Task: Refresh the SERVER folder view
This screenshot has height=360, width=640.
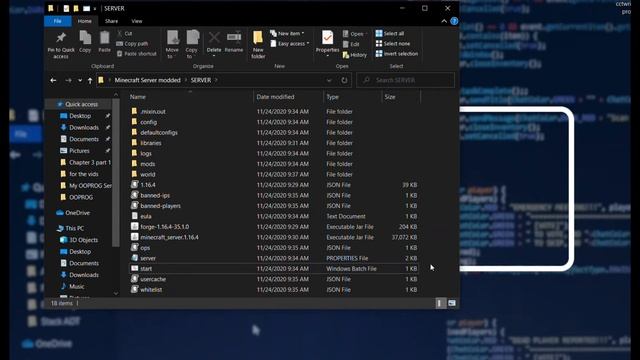Action: tap(344, 80)
